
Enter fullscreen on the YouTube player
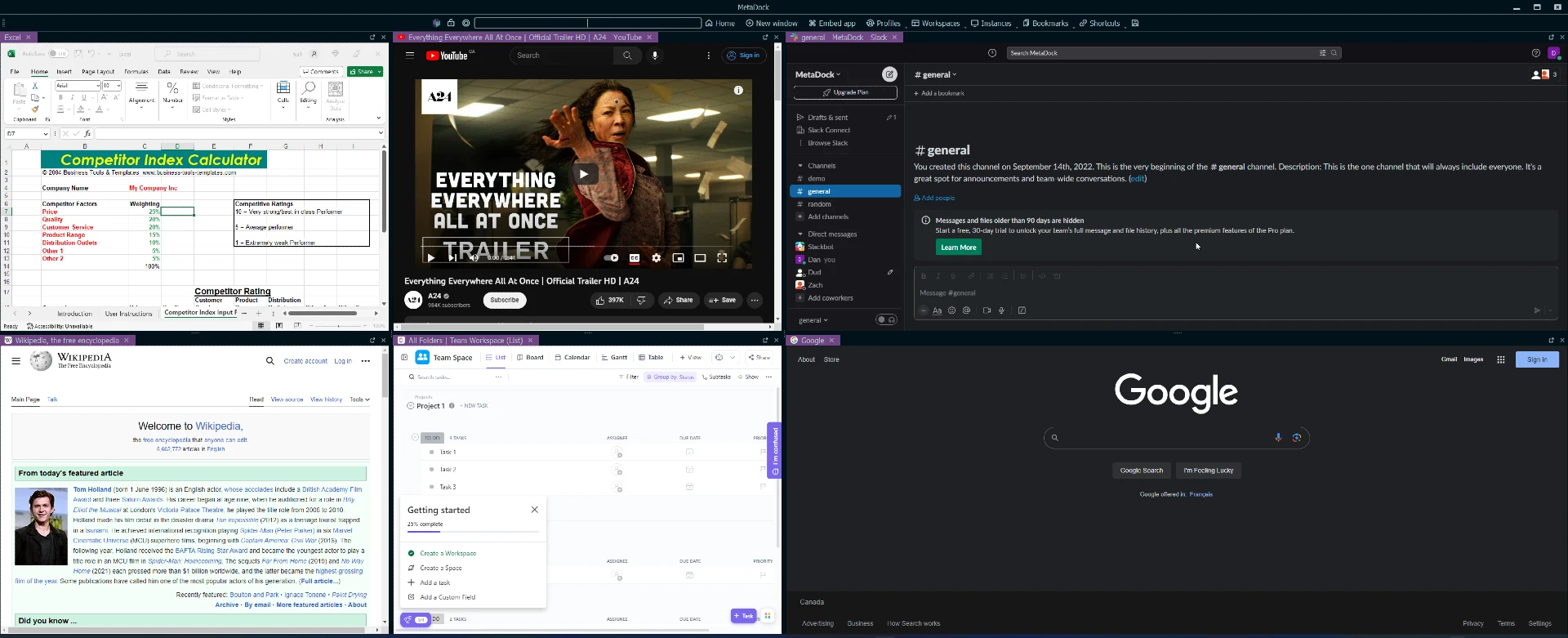(722, 258)
